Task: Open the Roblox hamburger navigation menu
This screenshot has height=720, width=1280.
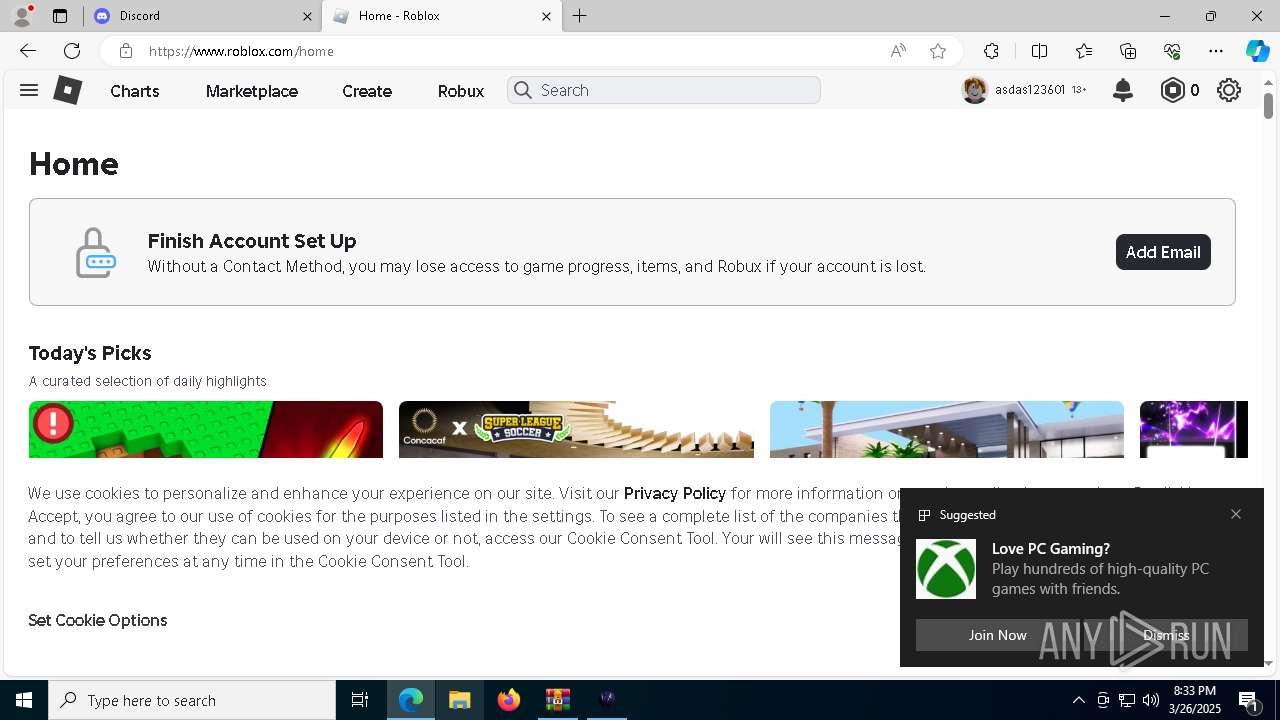Action: pyautogui.click(x=29, y=90)
